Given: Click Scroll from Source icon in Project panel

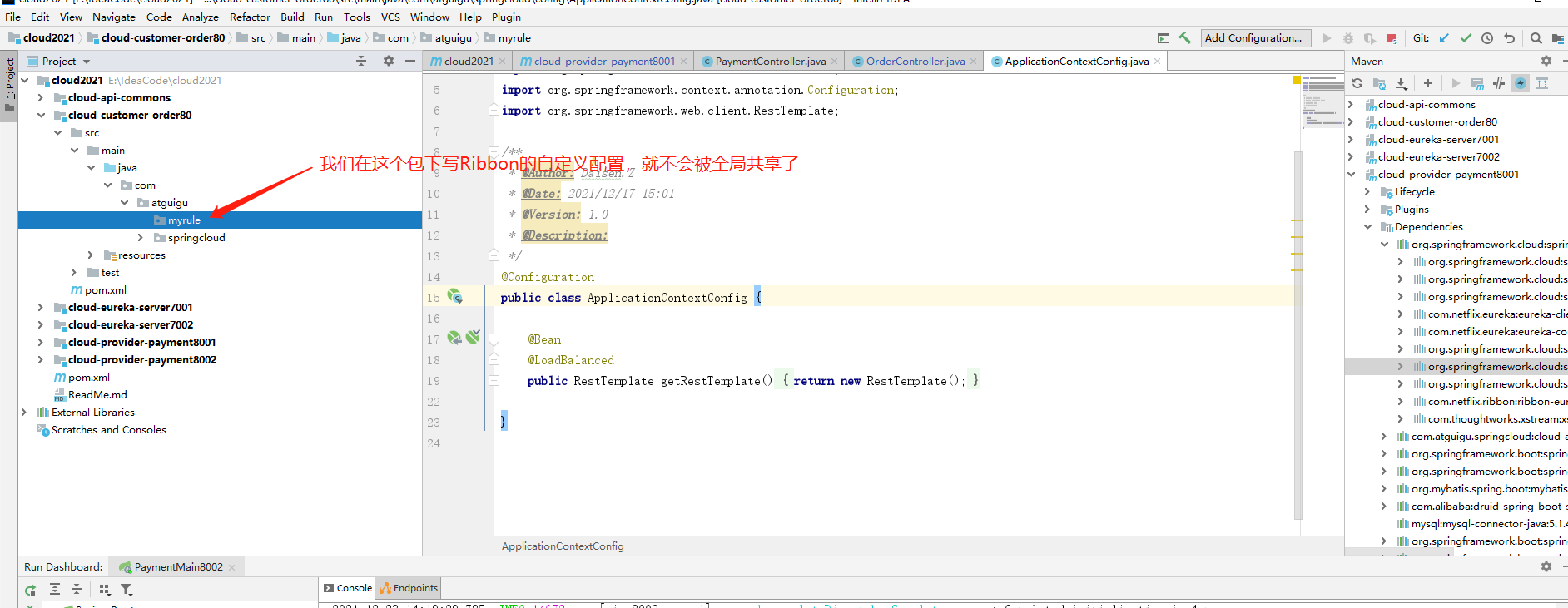Looking at the screenshot, I should pyautogui.click(x=361, y=61).
